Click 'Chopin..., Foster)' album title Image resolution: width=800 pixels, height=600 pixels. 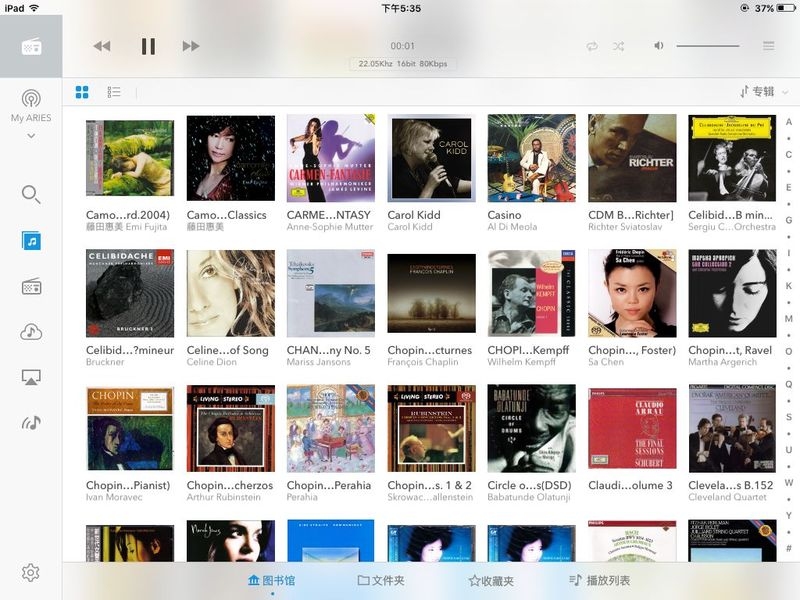[x=632, y=350]
